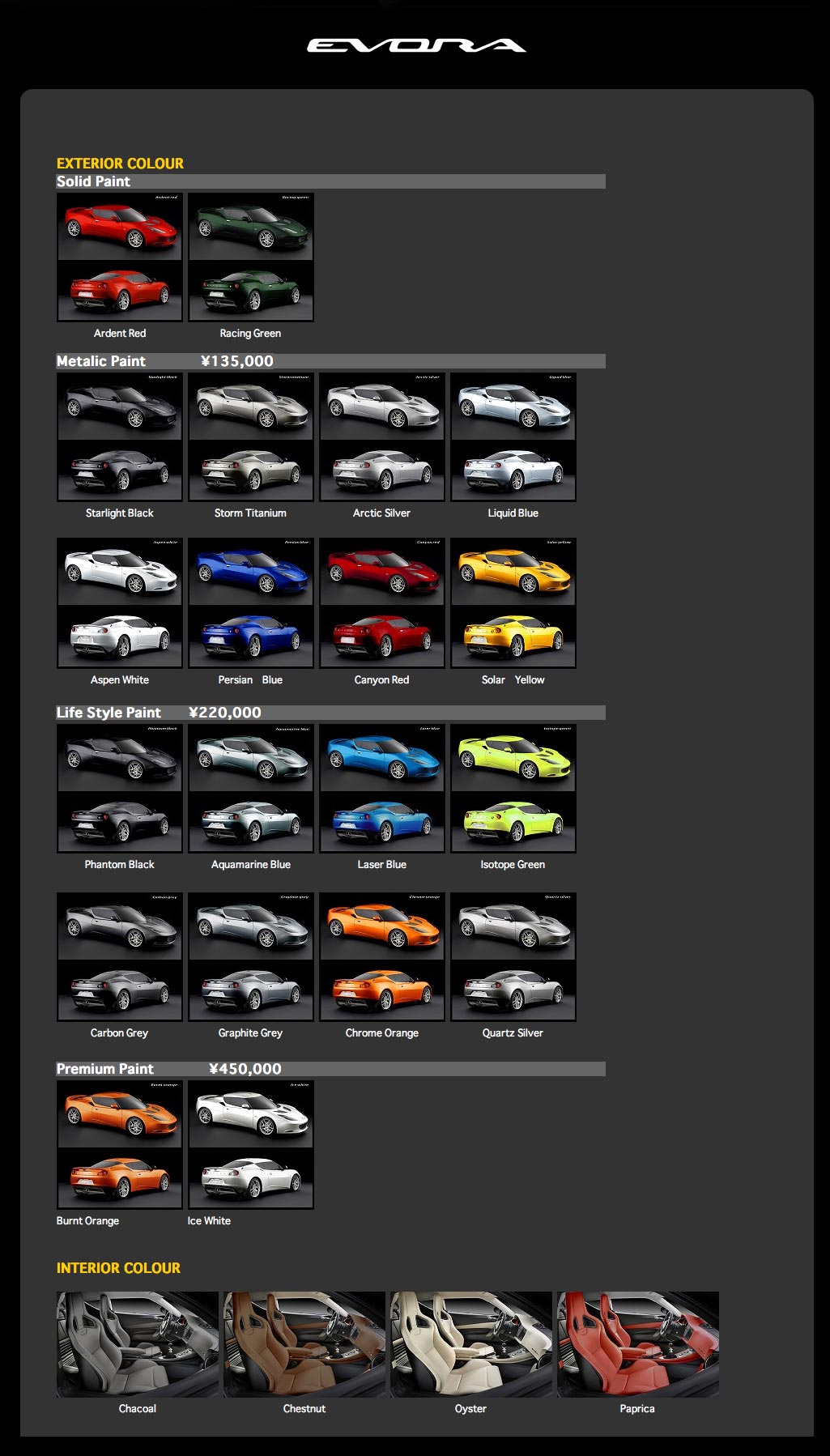This screenshot has height=1456, width=830.
Task: Select Aquamarine Blue front view car
Action: (251, 758)
